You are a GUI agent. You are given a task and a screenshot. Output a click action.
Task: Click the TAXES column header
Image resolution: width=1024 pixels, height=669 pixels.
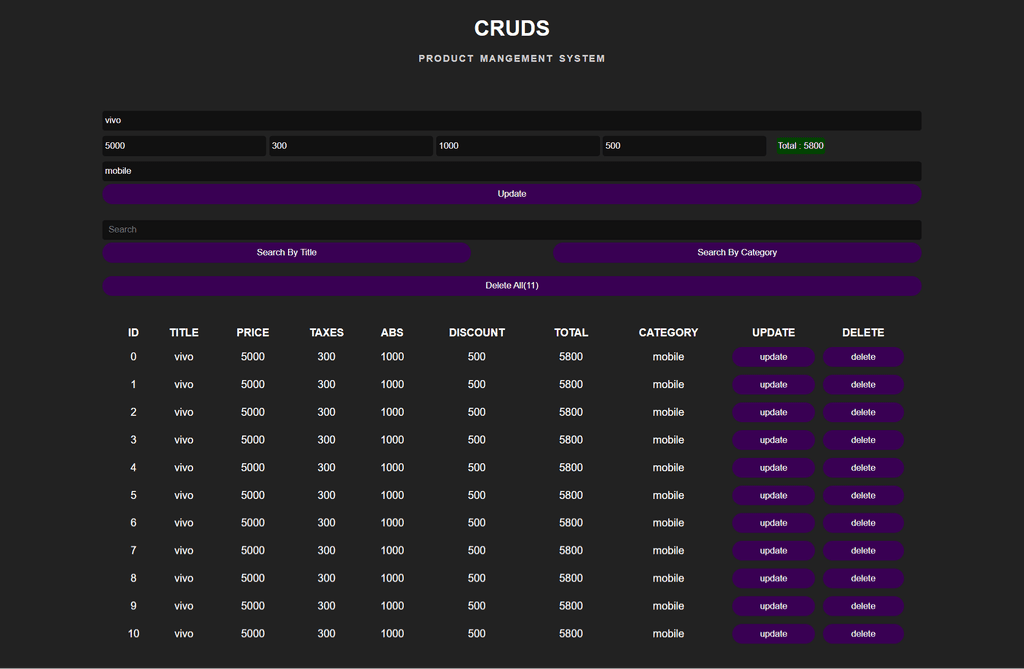coord(327,333)
